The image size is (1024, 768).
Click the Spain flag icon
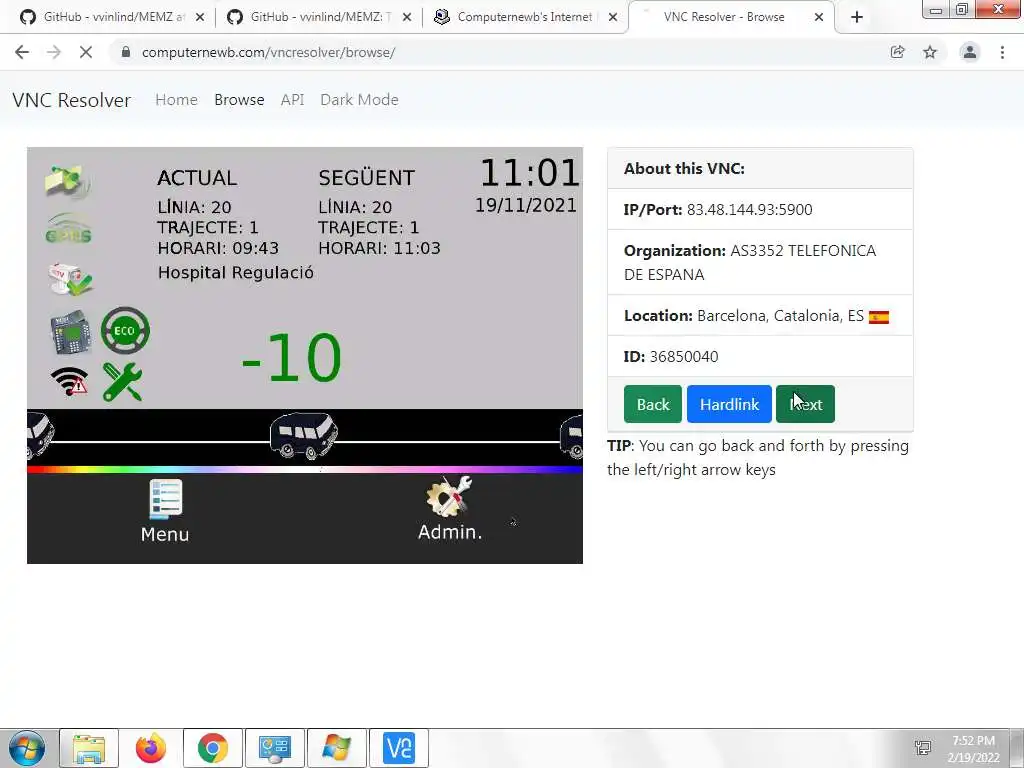tap(879, 317)
